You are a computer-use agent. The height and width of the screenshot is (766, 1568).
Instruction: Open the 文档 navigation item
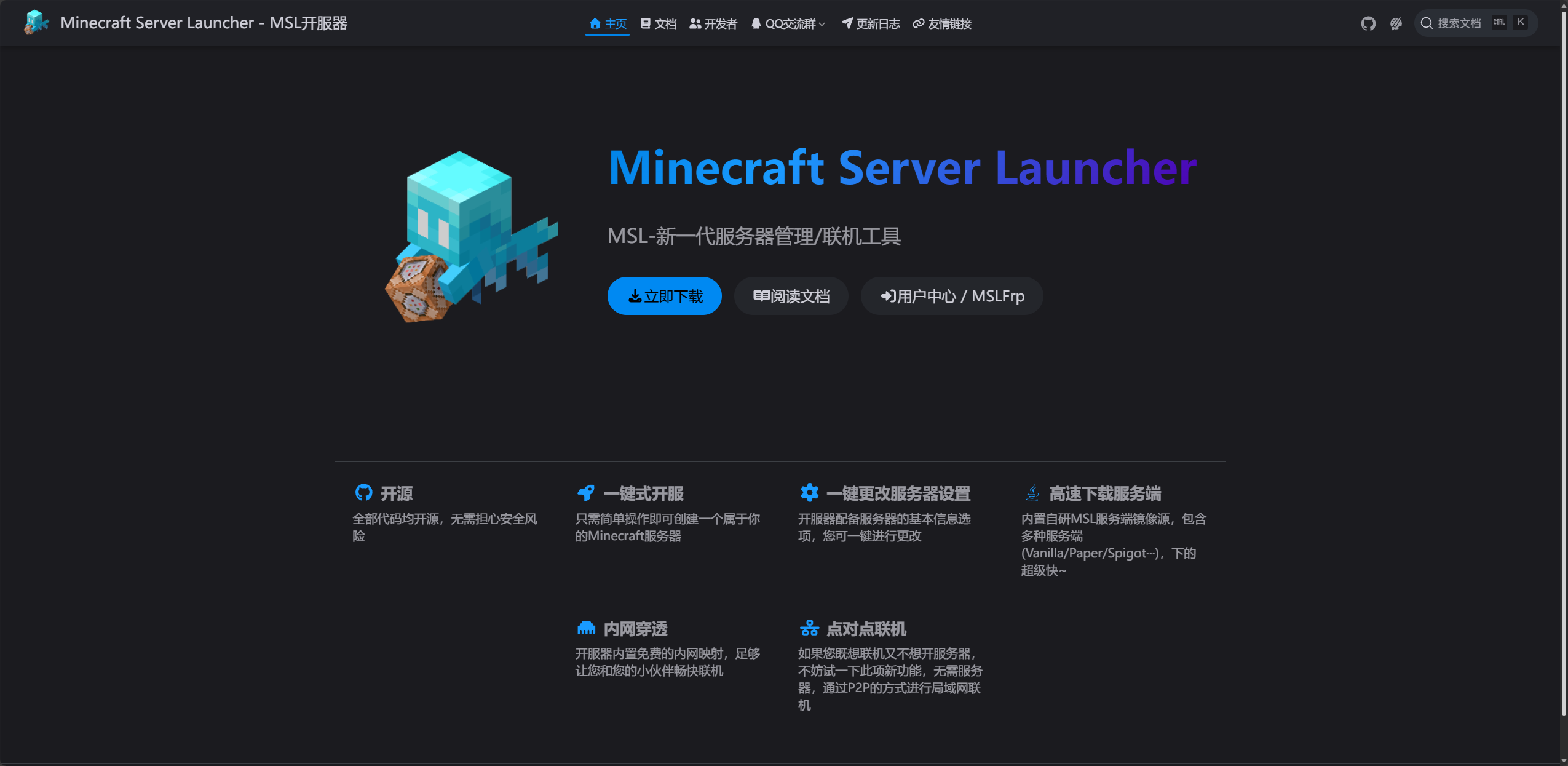(x=659, y=23)
